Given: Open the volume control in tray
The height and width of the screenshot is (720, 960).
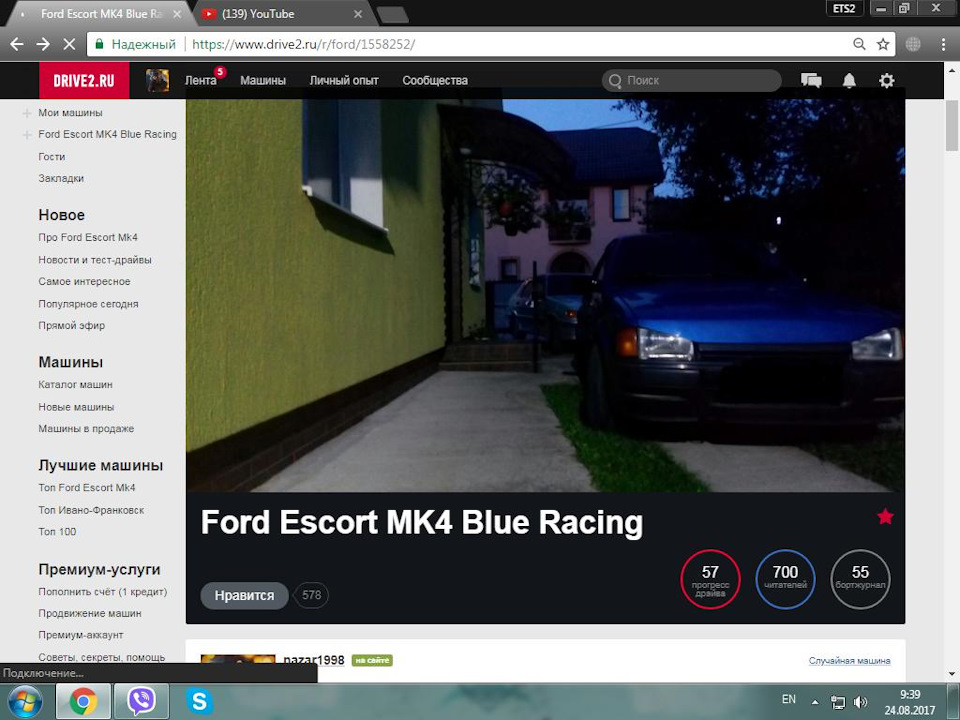Looking at the screenshot, I should click(x=861, y=702).
